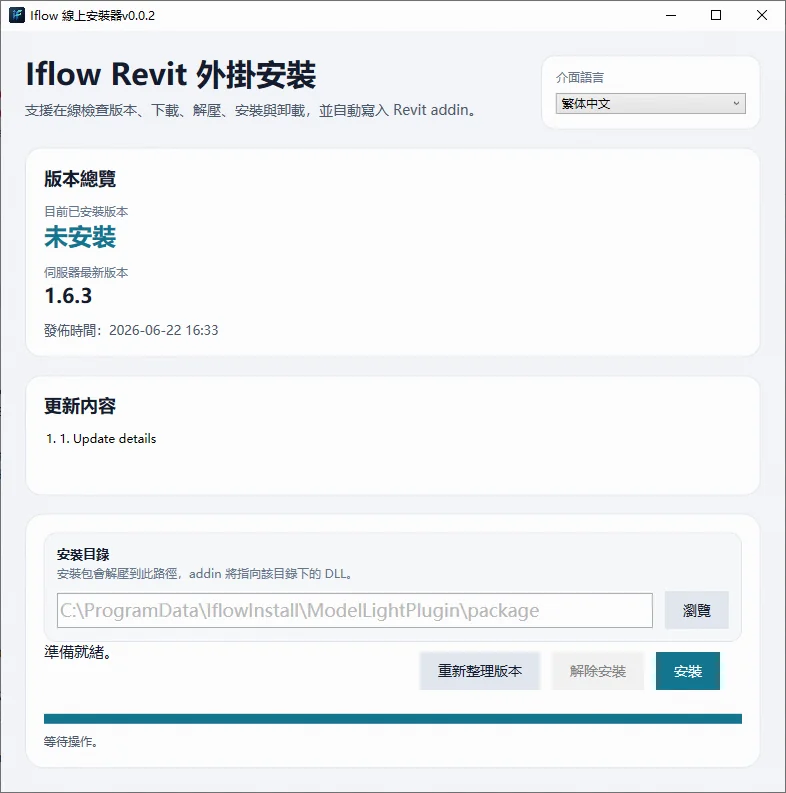This screenshot has height=793, width=786.
Task: Click the '1. 1. Update details' entry
Action: pos(101,438)
